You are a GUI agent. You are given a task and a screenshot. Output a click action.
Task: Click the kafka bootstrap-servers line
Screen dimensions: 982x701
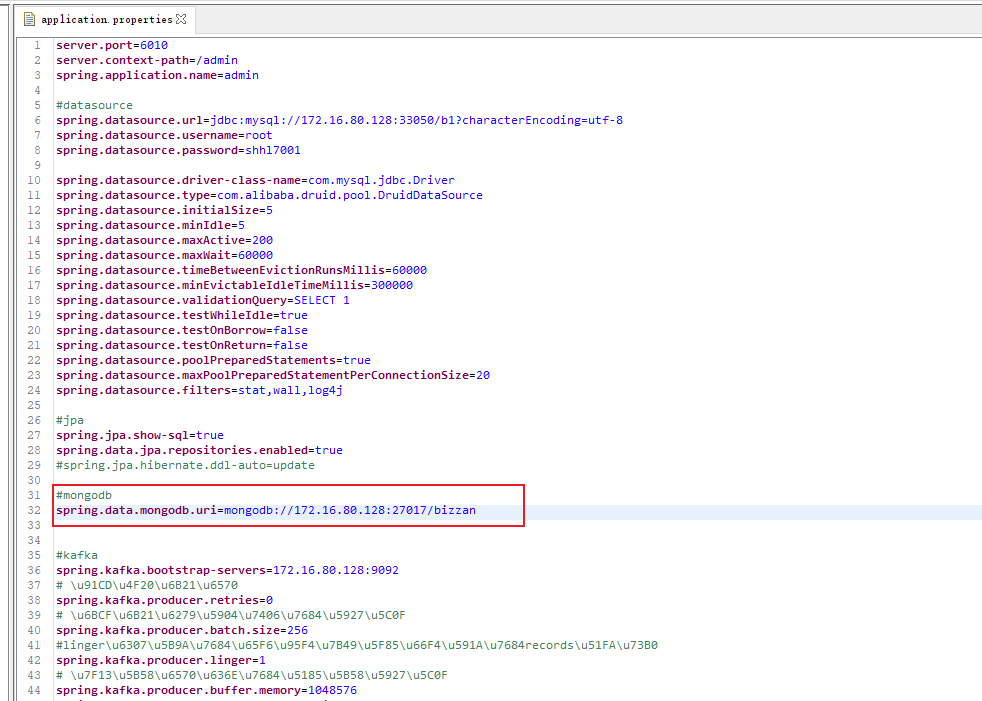coord(227,570)
